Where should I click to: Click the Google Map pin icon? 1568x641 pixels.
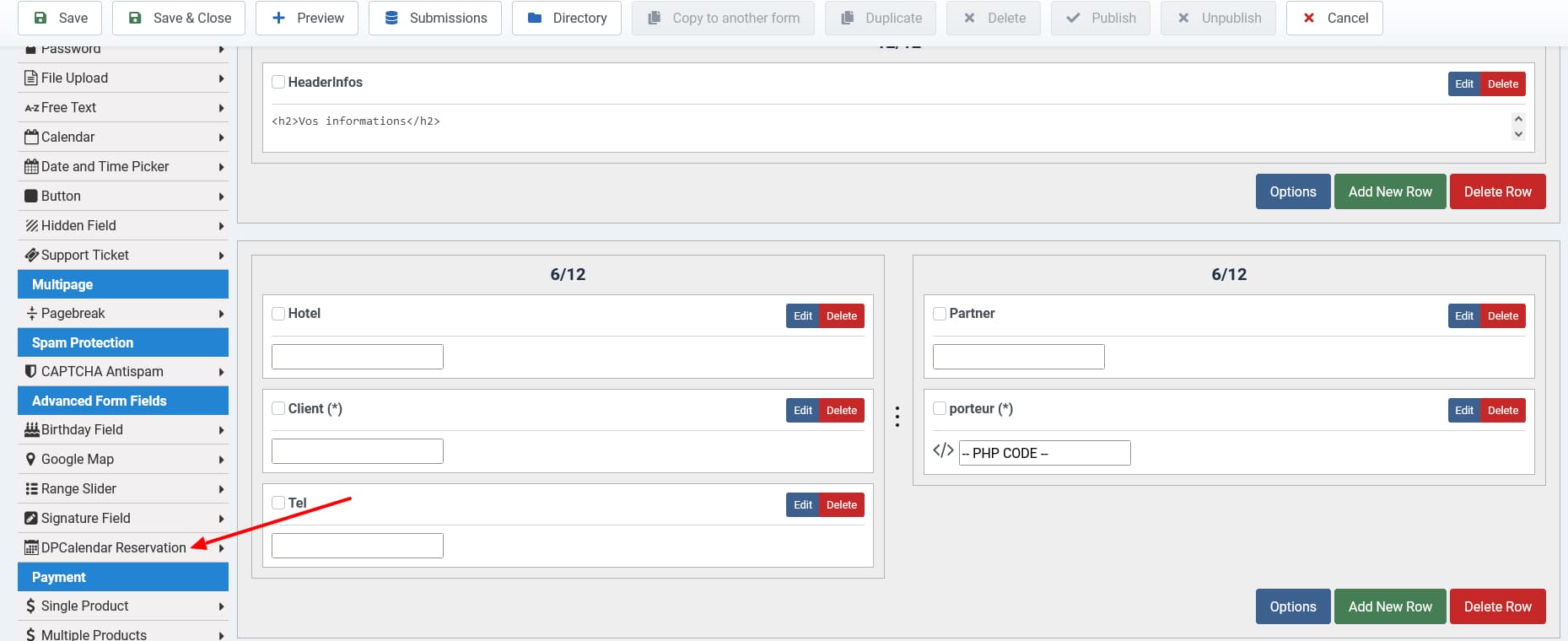(x=31, y=459)
